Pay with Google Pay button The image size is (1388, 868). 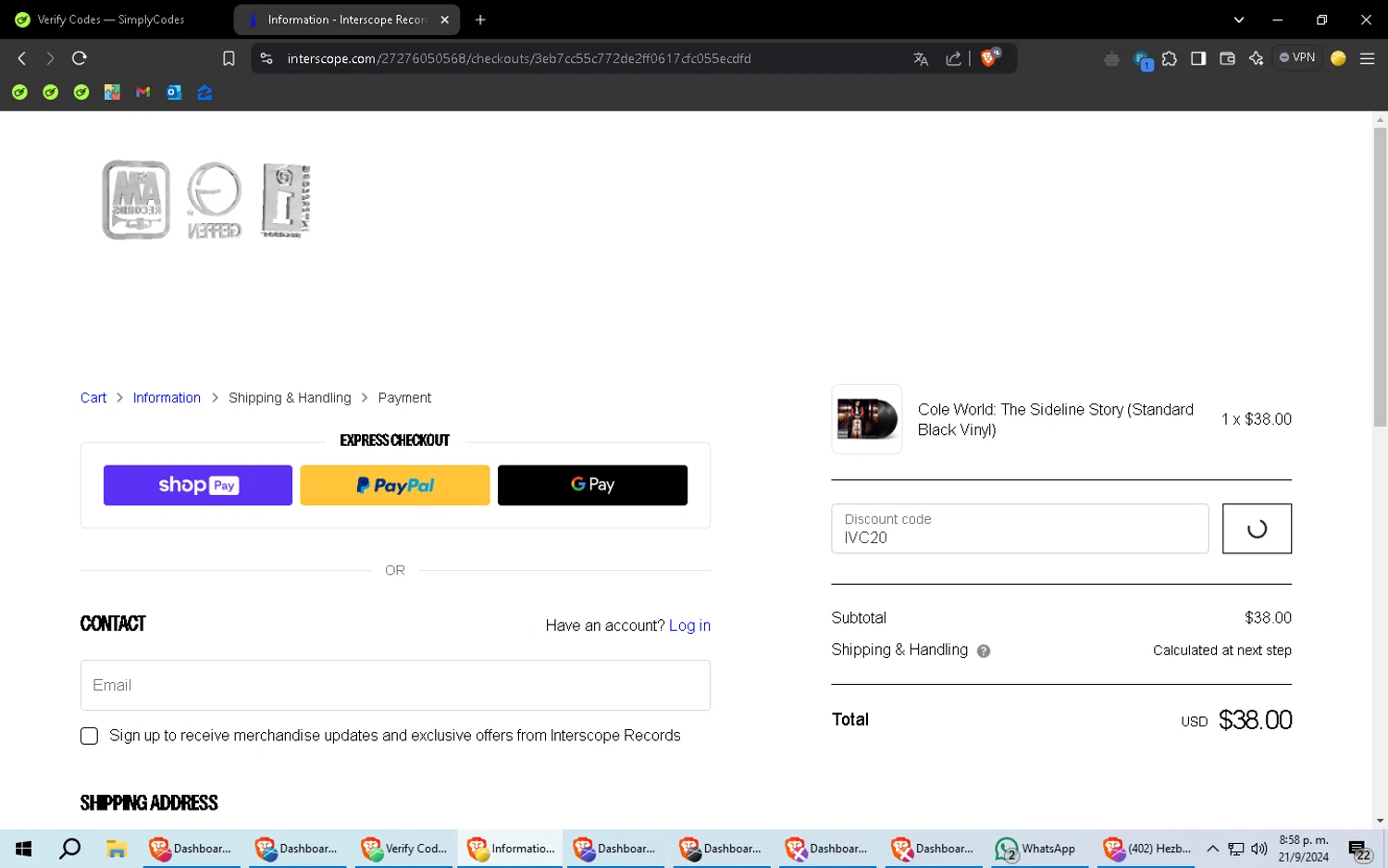[x=592, y=485]
